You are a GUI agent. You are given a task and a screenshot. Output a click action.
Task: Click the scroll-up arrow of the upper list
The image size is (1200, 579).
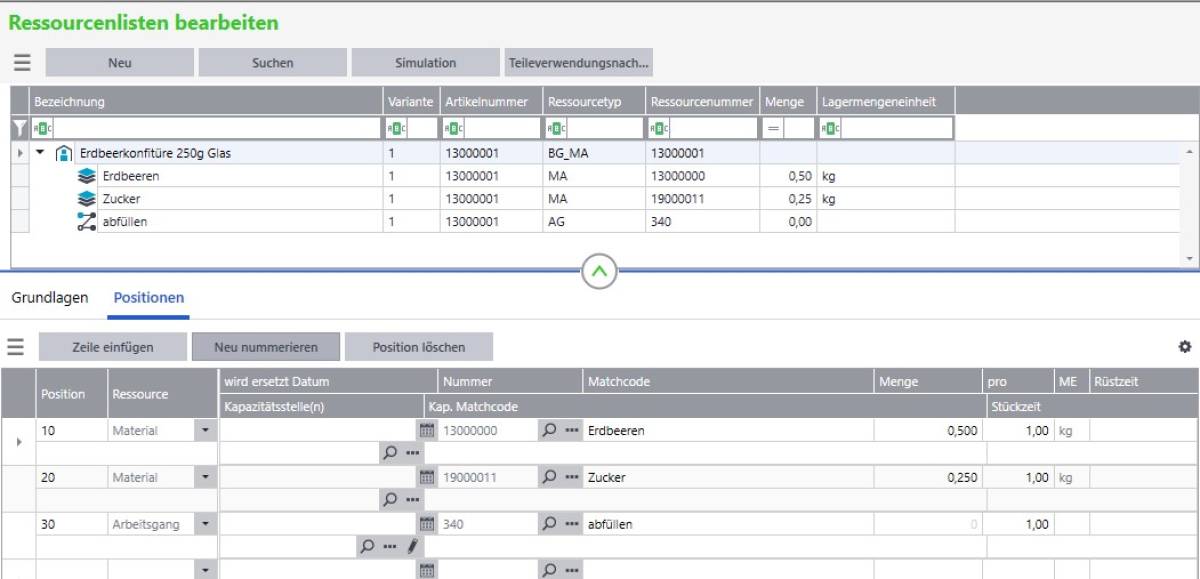pyautogui.click(x=1189, y=151)
